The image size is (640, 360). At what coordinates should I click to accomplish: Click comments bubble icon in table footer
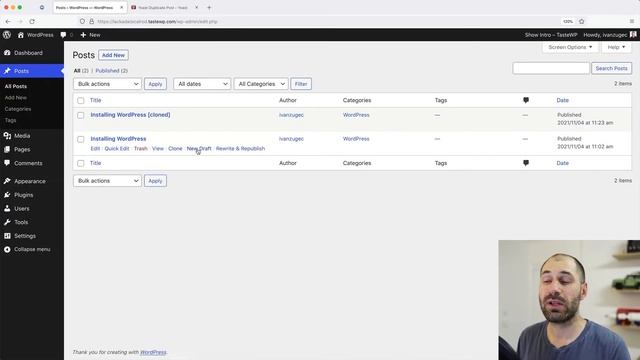click(x=526, y=163)
